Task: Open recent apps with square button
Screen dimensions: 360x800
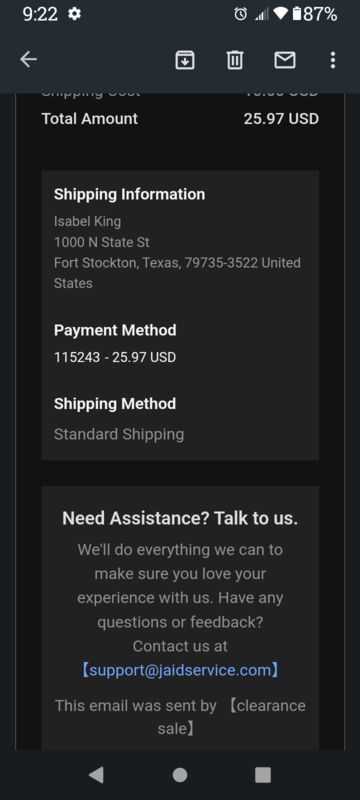Action: click(x=263, y=774)
